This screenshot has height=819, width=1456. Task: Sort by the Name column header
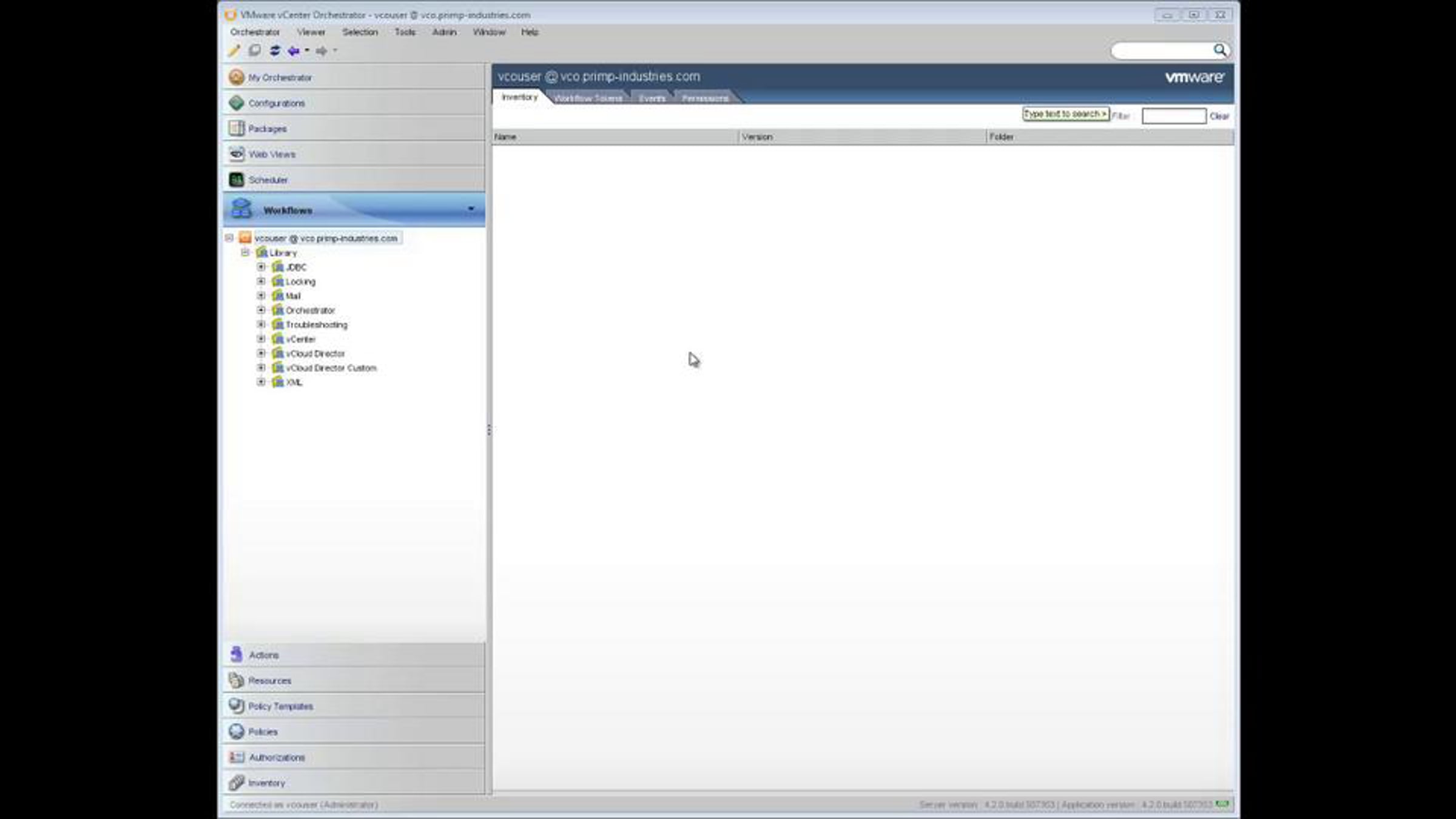pyautogui.click(x=615, y=137)
